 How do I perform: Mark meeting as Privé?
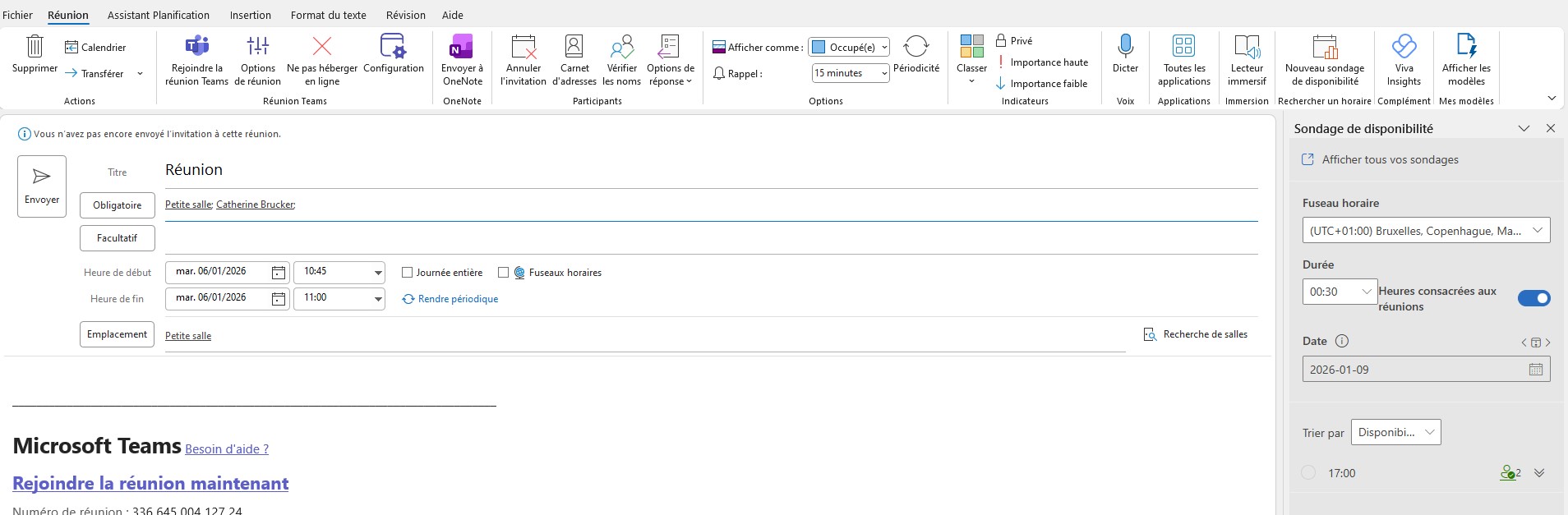coord(1014,41)
